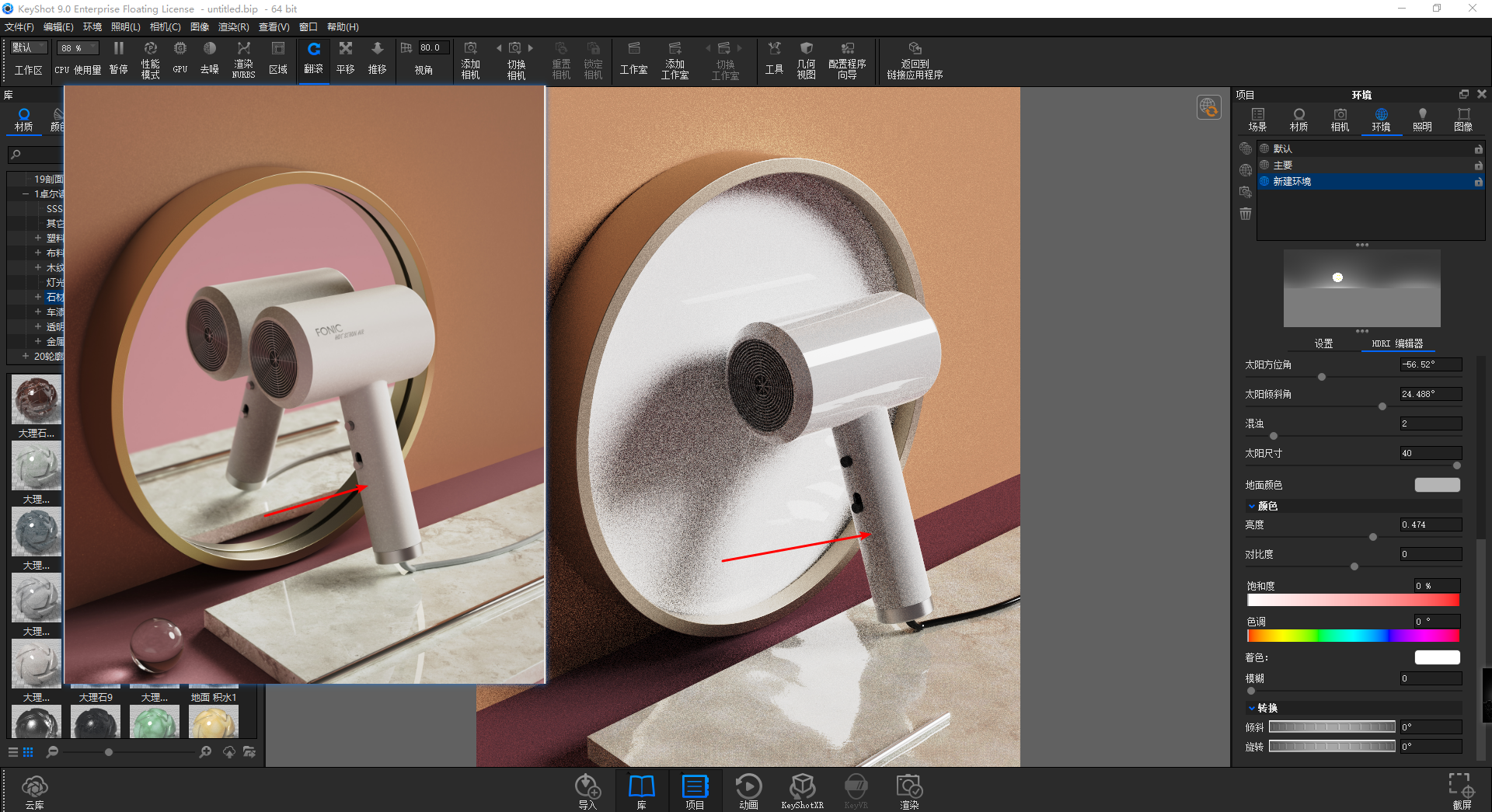
Task: Open the 照明(L) menu
Action: (x=126, y=27)
